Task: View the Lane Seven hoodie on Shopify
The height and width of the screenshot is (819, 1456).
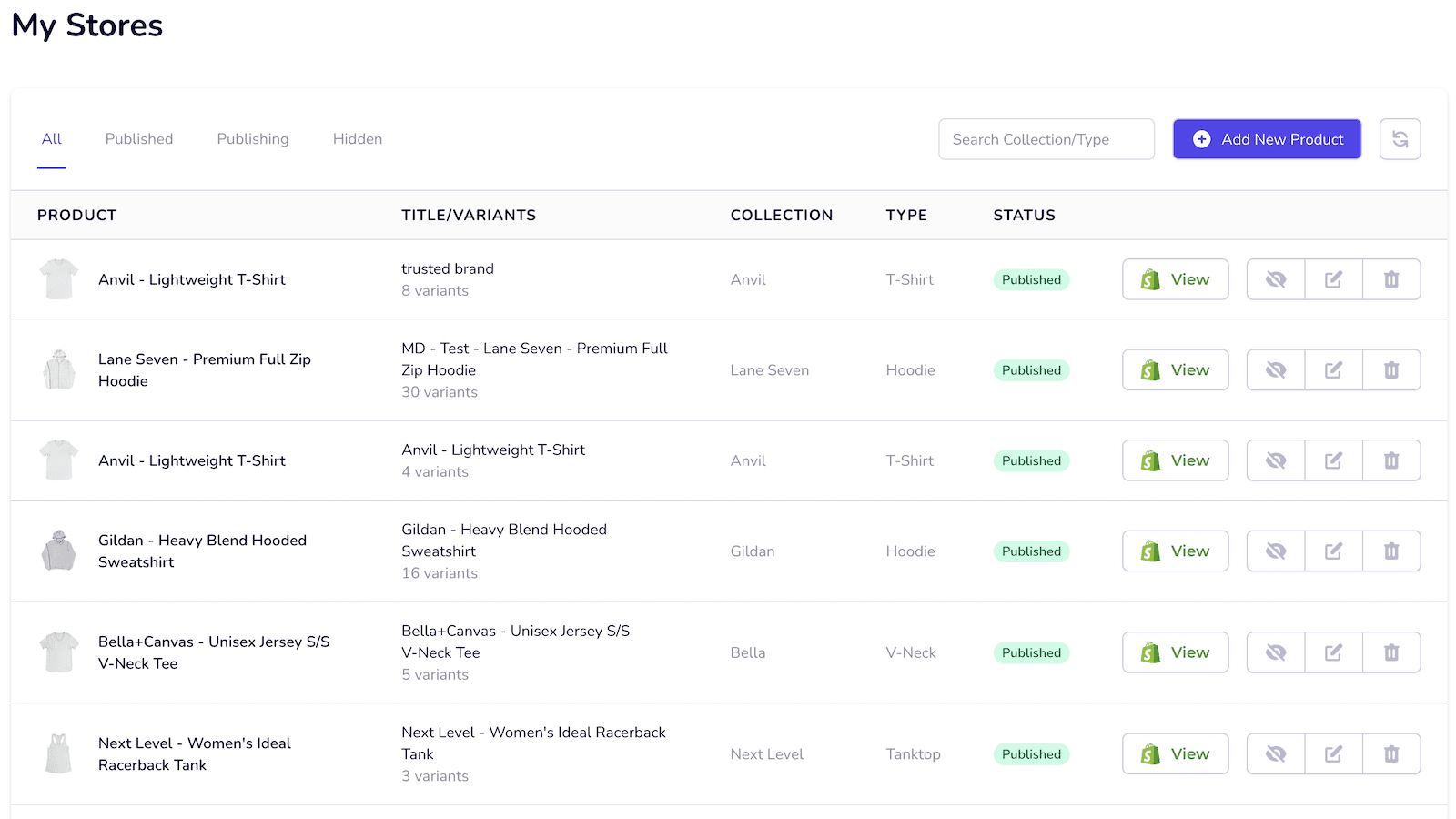Action: click(x=1175, y=369)
